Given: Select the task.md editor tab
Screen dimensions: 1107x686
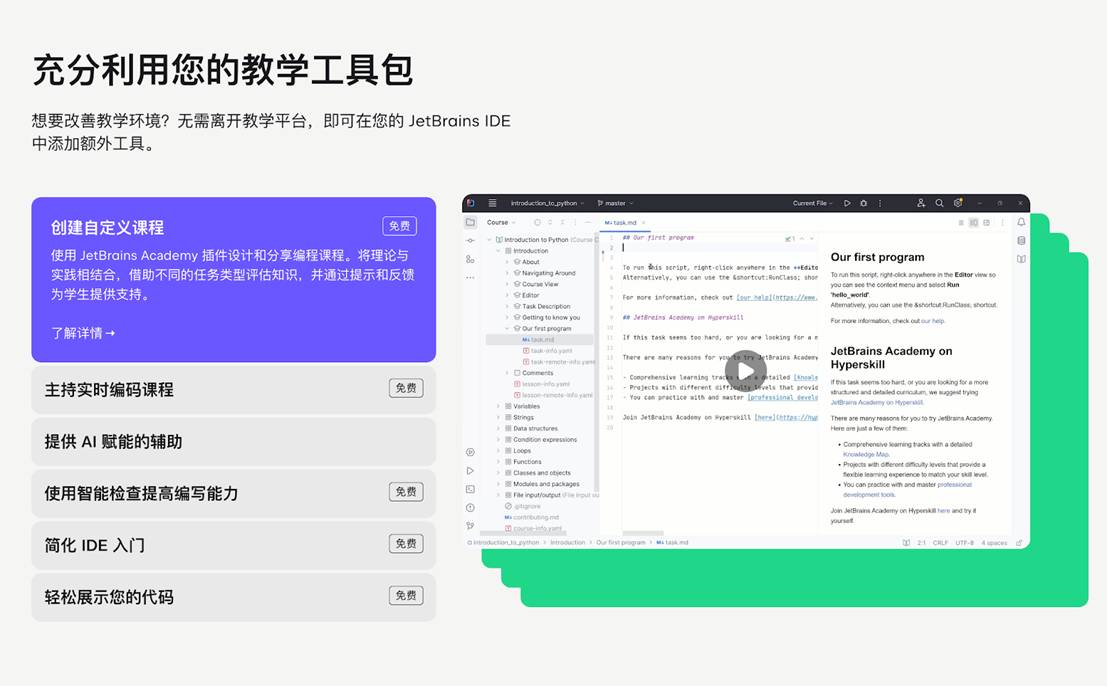Looking at the screenshot, I should [x=624, y=222].
